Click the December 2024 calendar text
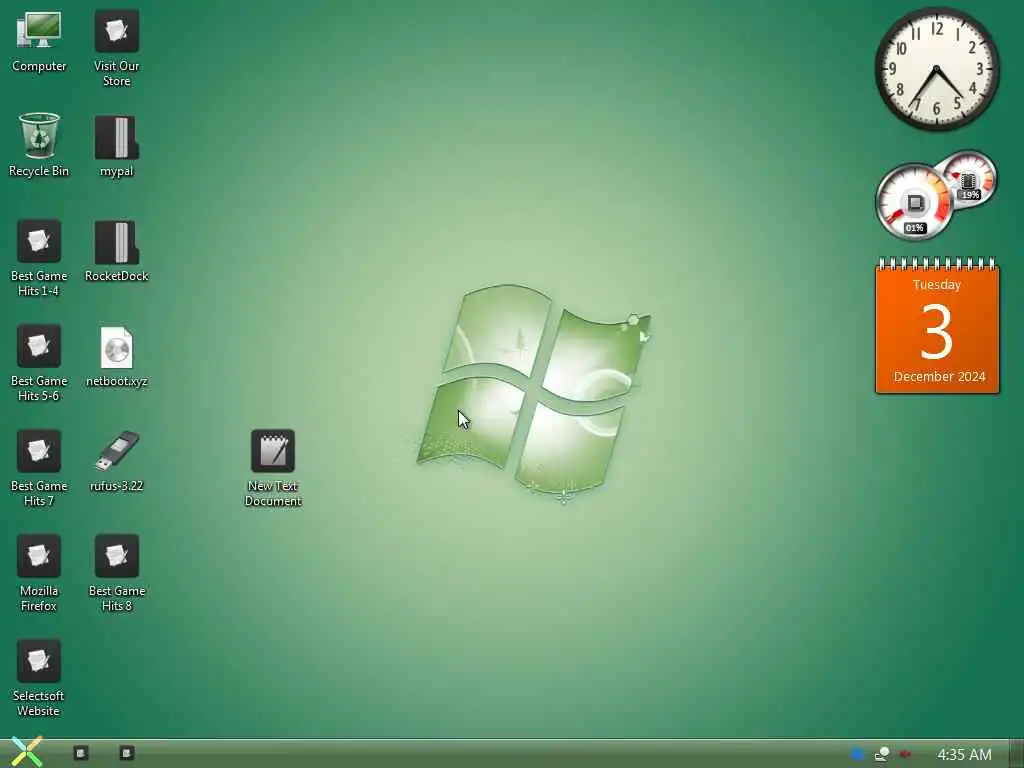1024x768 pixels. click(x=939, y=377)
